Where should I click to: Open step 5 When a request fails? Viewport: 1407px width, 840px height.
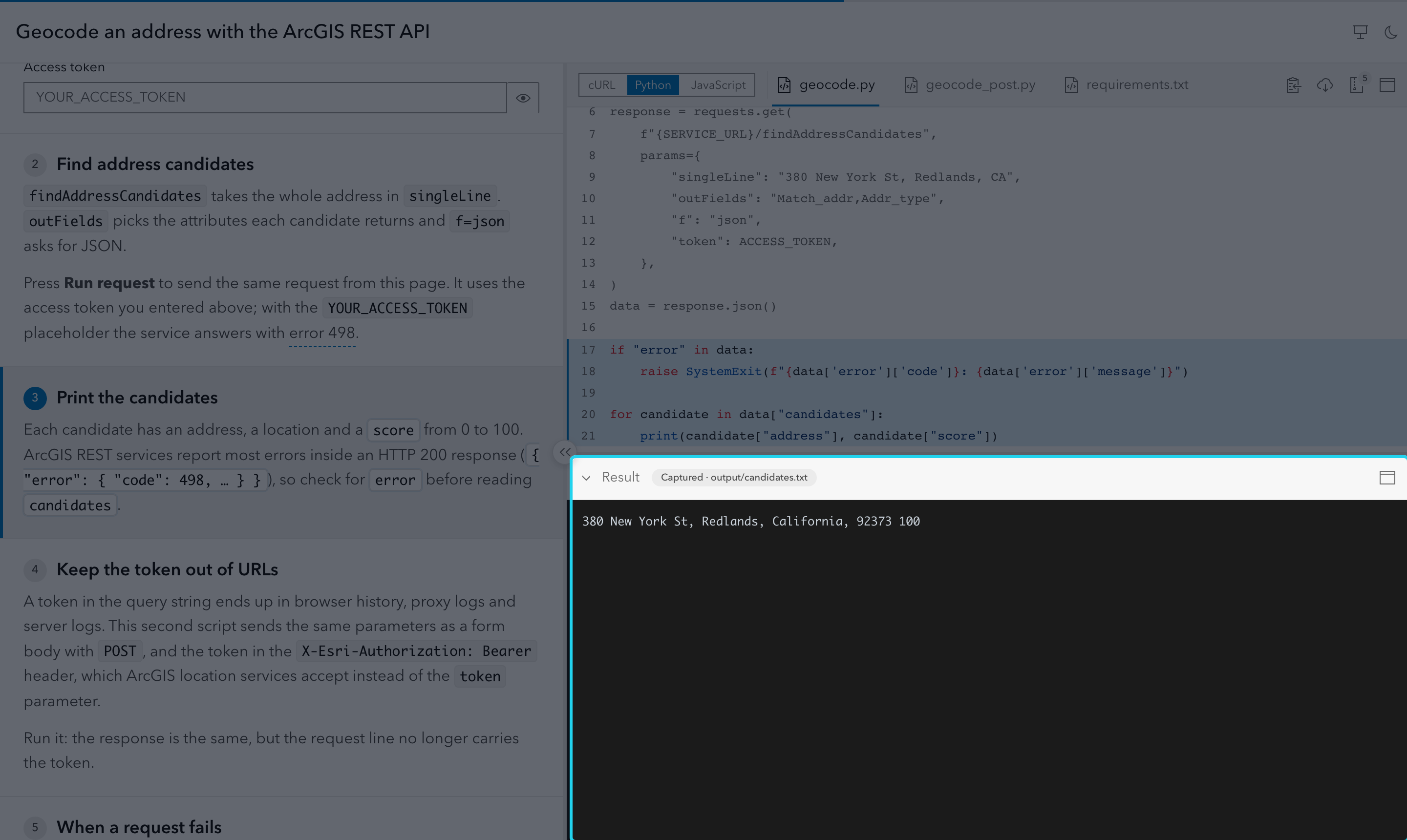pos(139,827)
